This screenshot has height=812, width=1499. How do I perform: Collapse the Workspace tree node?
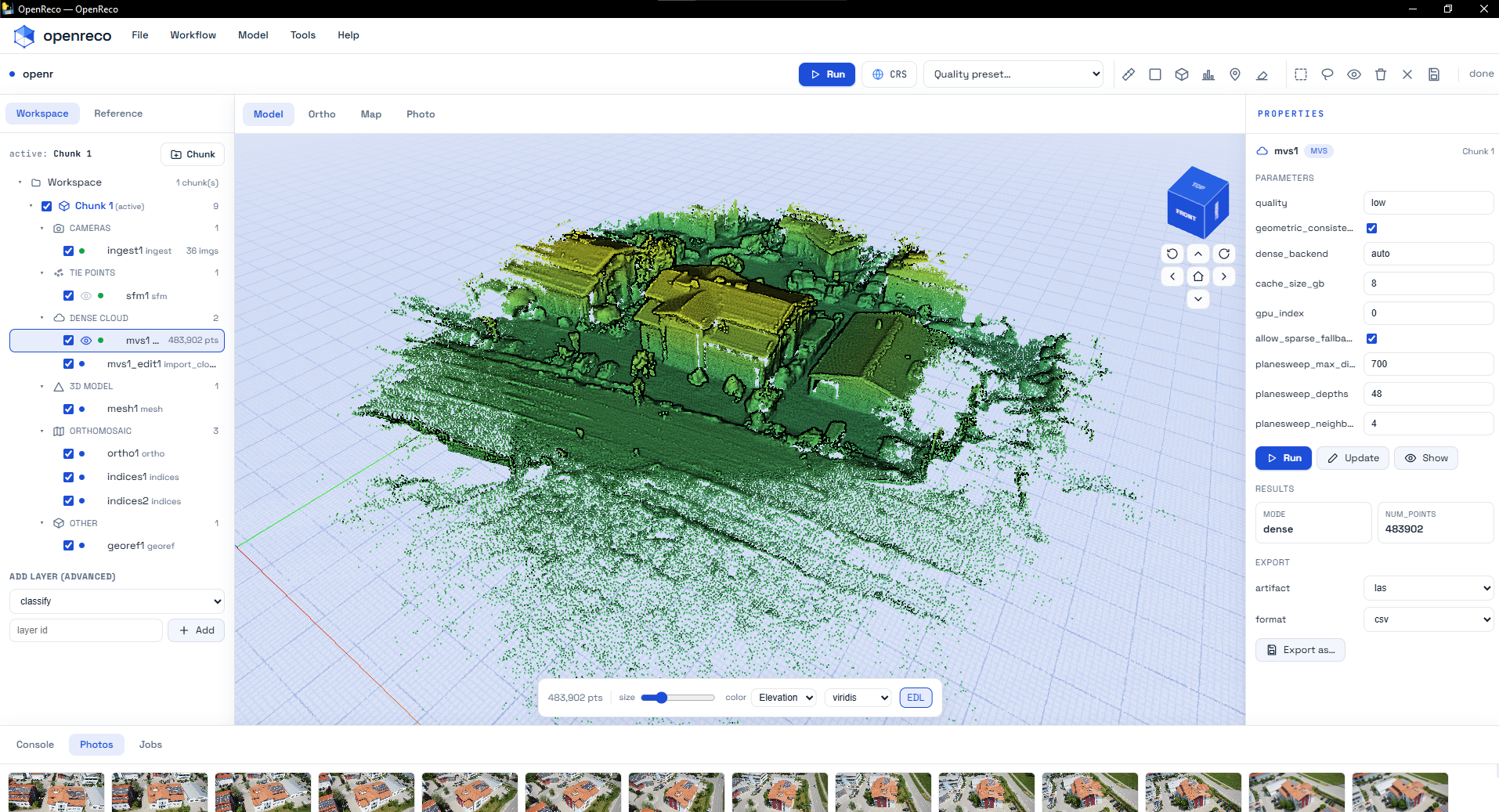pyautogui.click(x=20, y=182)
